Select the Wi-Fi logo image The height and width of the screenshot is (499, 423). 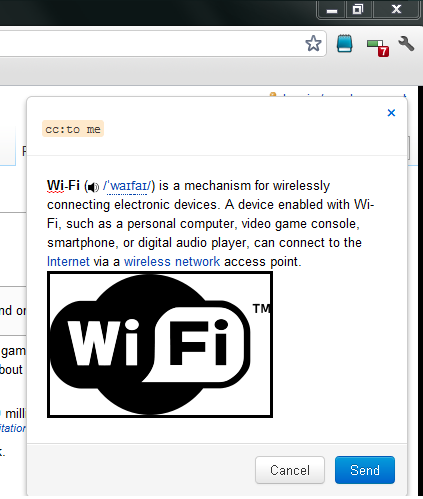click(x=160, y=344)
